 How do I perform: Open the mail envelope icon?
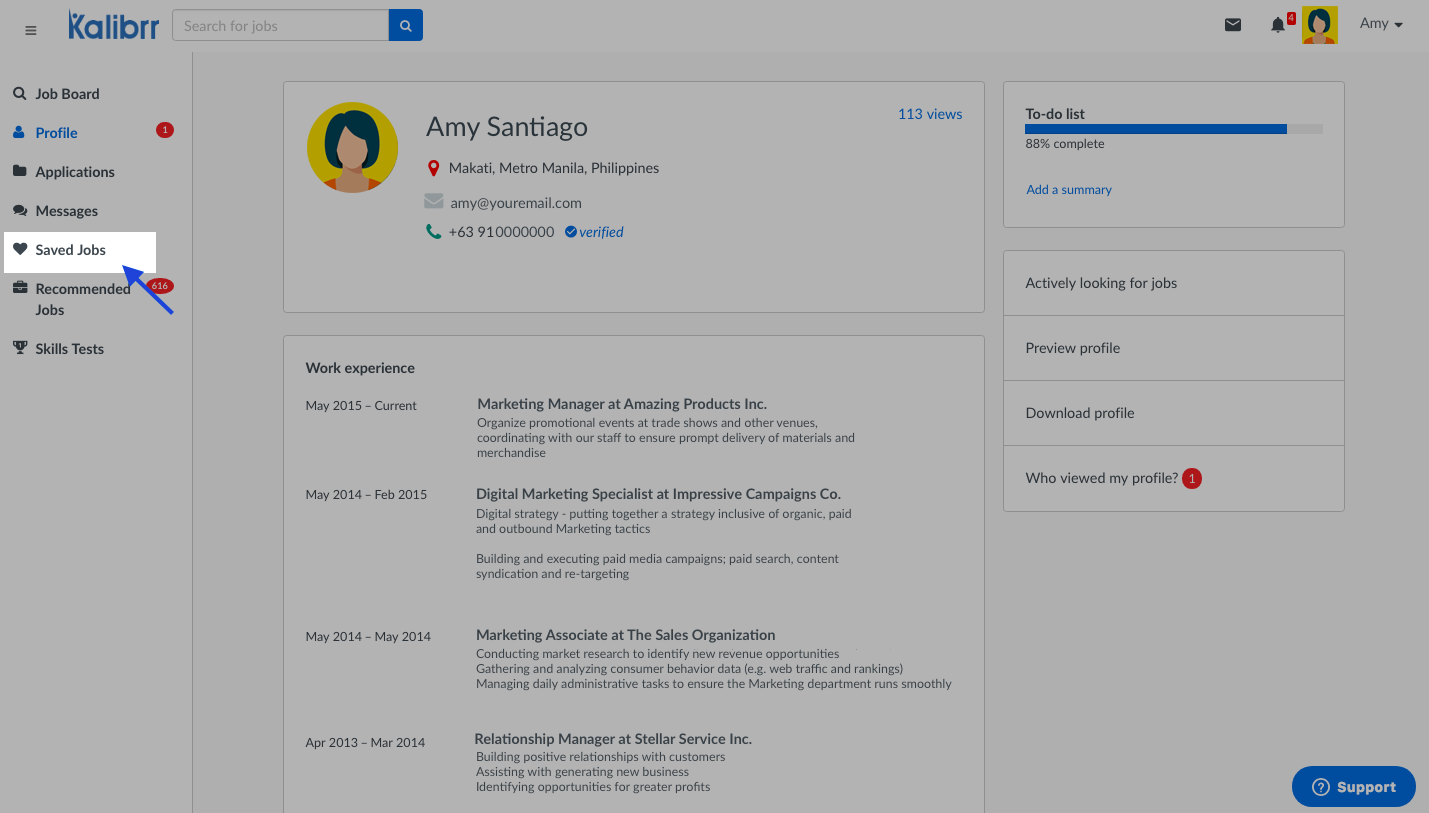[x=1233, y=25]
